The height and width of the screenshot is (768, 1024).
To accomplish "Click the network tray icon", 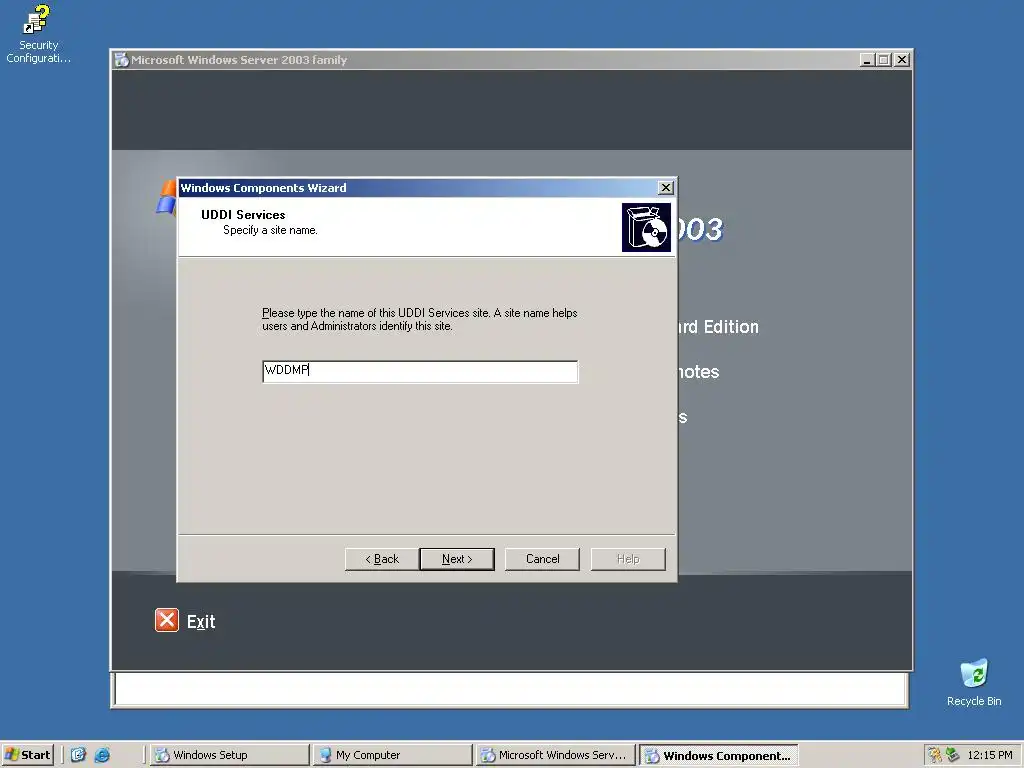I will (952, 755).
